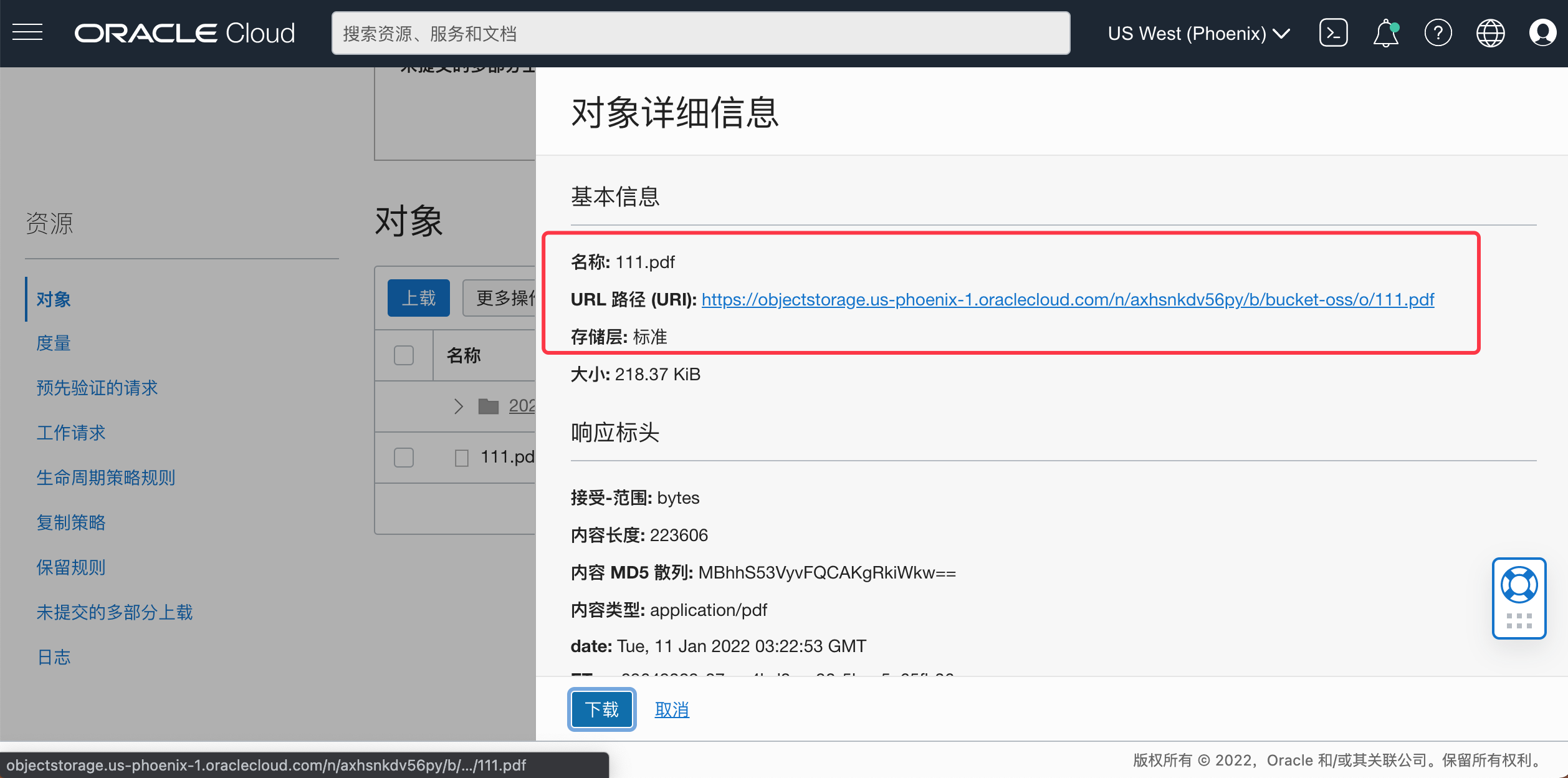Image resolution: width=1568 pixels, height=778 pixels.
Task: Open the help question mark menu
Action: point(1438,33)
